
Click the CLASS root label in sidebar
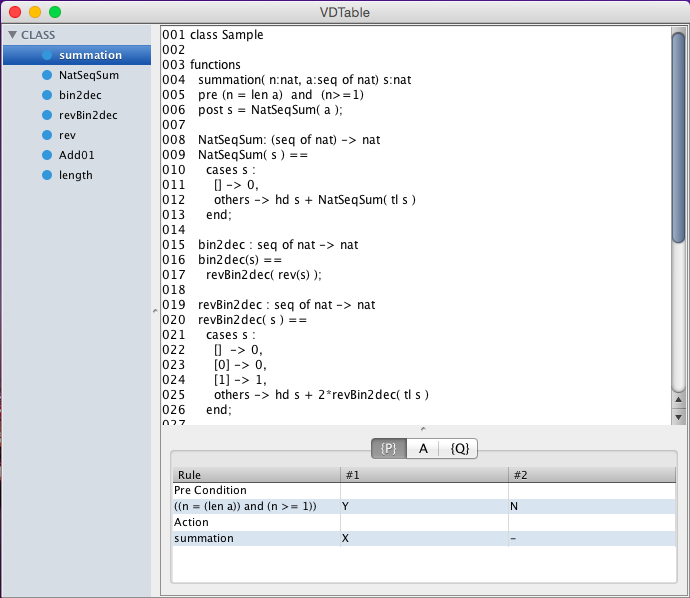point(38,35)
